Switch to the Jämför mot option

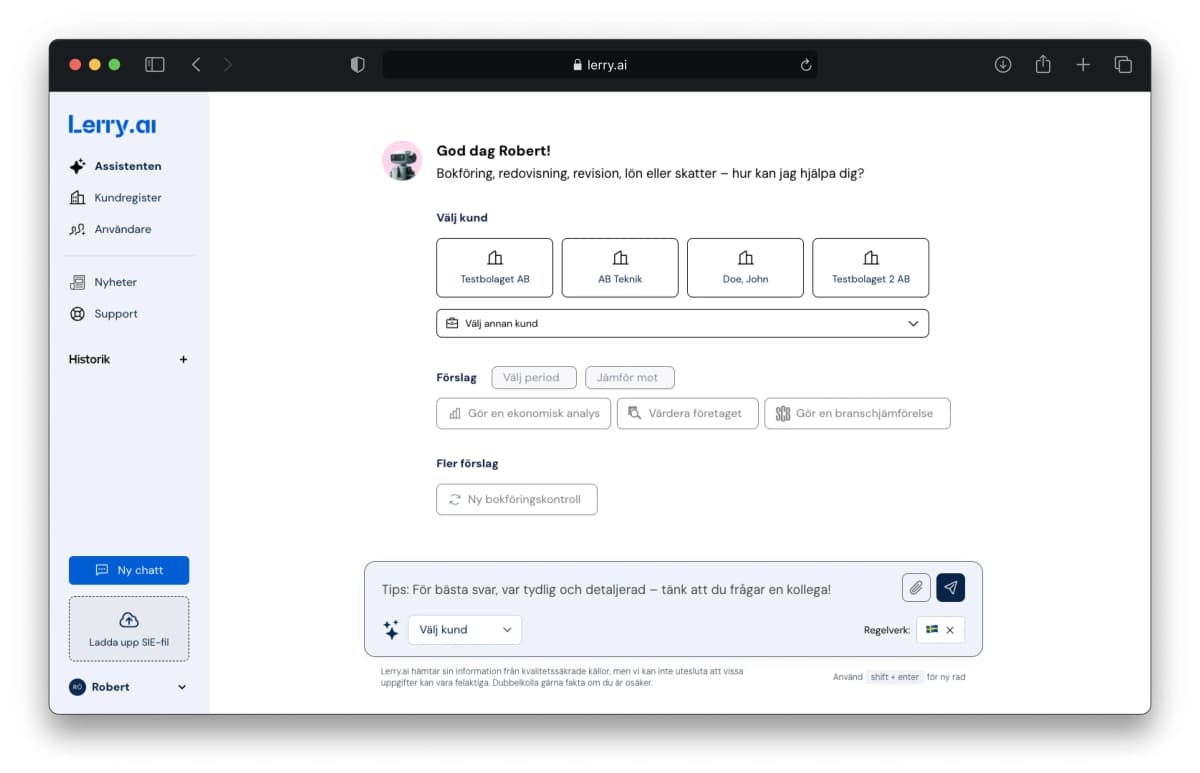click(x=629, y=377)
